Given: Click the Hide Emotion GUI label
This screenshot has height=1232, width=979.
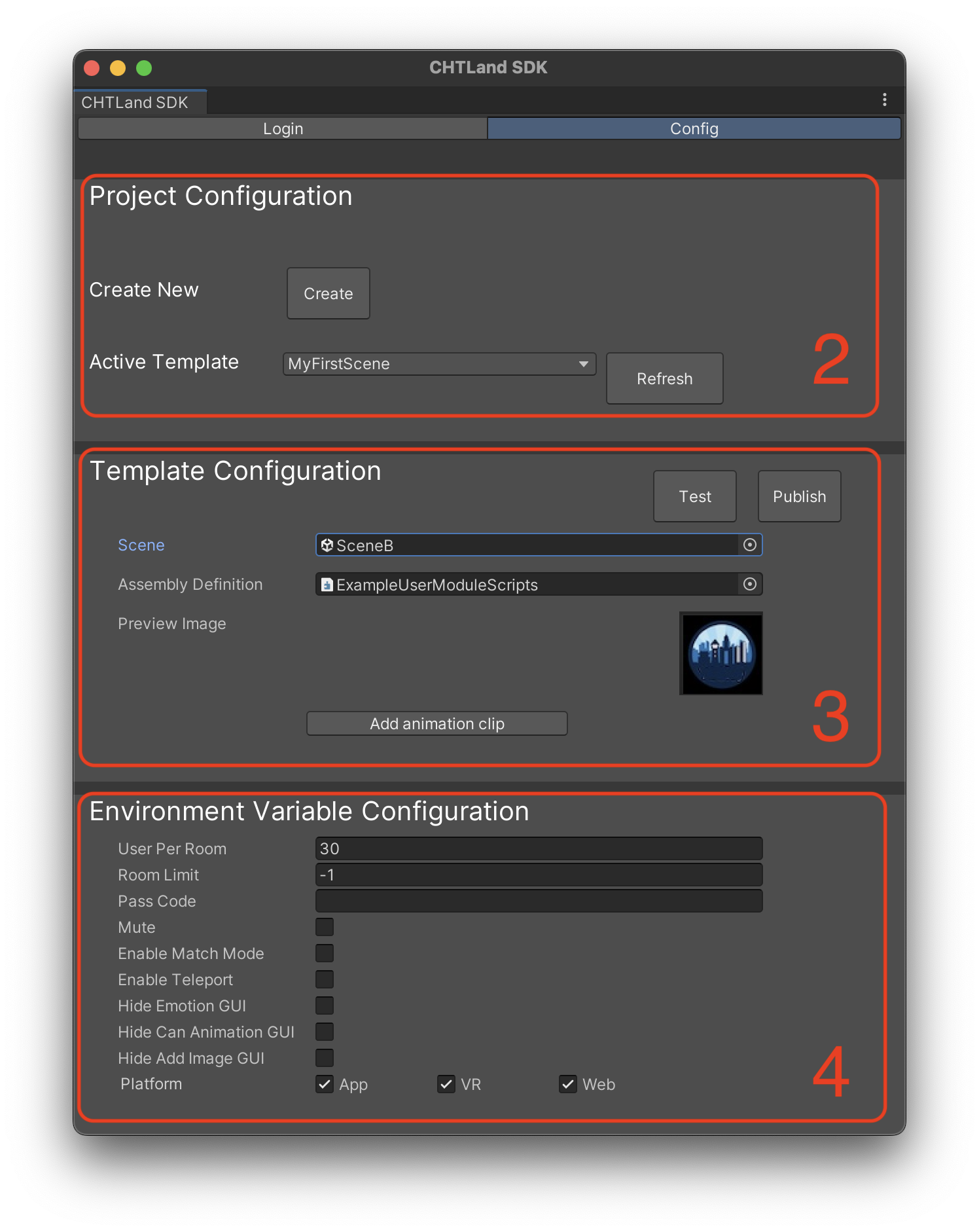Looking at the screenshot, I should [182, 1006].
